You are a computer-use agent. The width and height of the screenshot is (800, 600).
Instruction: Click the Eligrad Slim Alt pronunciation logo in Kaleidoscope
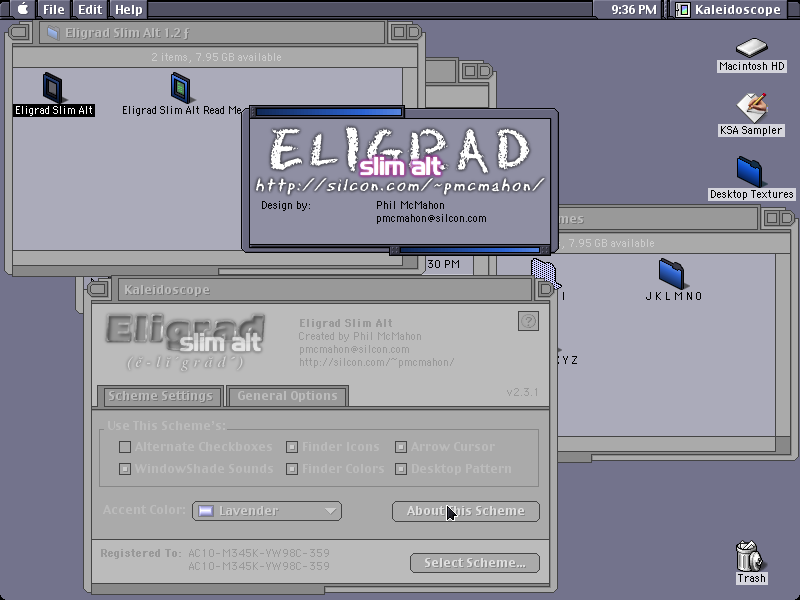[185, 342]
